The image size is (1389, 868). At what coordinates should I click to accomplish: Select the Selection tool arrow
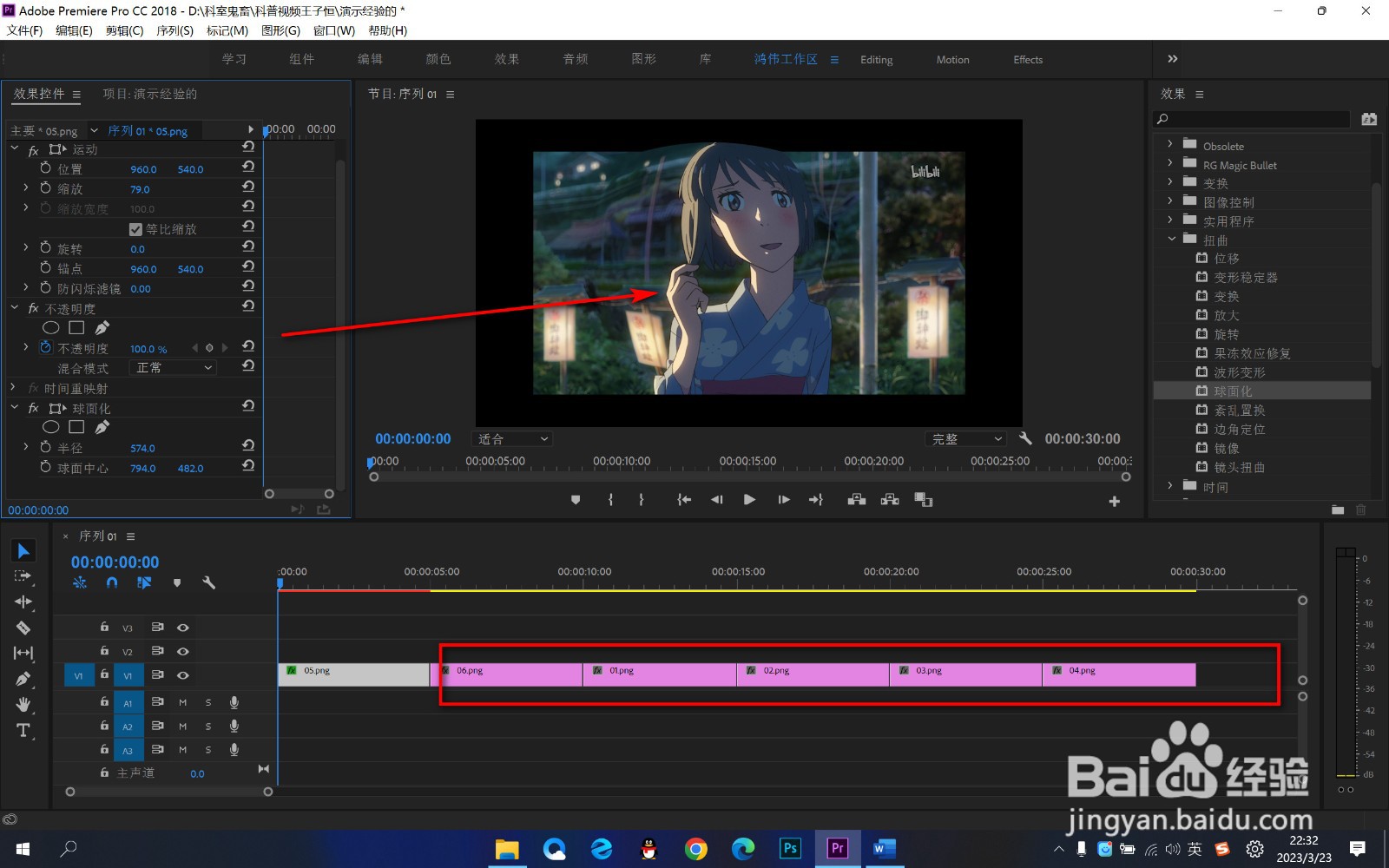click(x=23, y=551)
